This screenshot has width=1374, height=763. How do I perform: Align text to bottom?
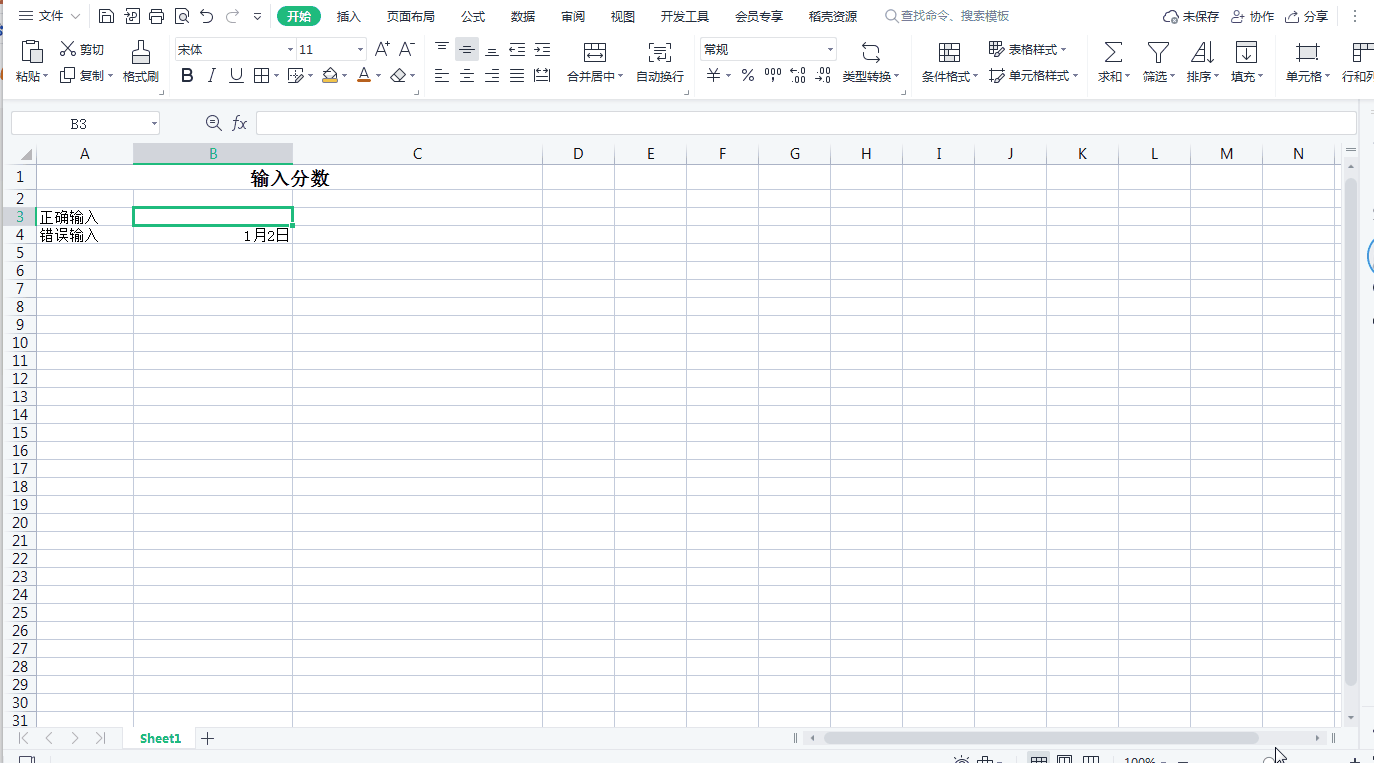tap(491, 49)
